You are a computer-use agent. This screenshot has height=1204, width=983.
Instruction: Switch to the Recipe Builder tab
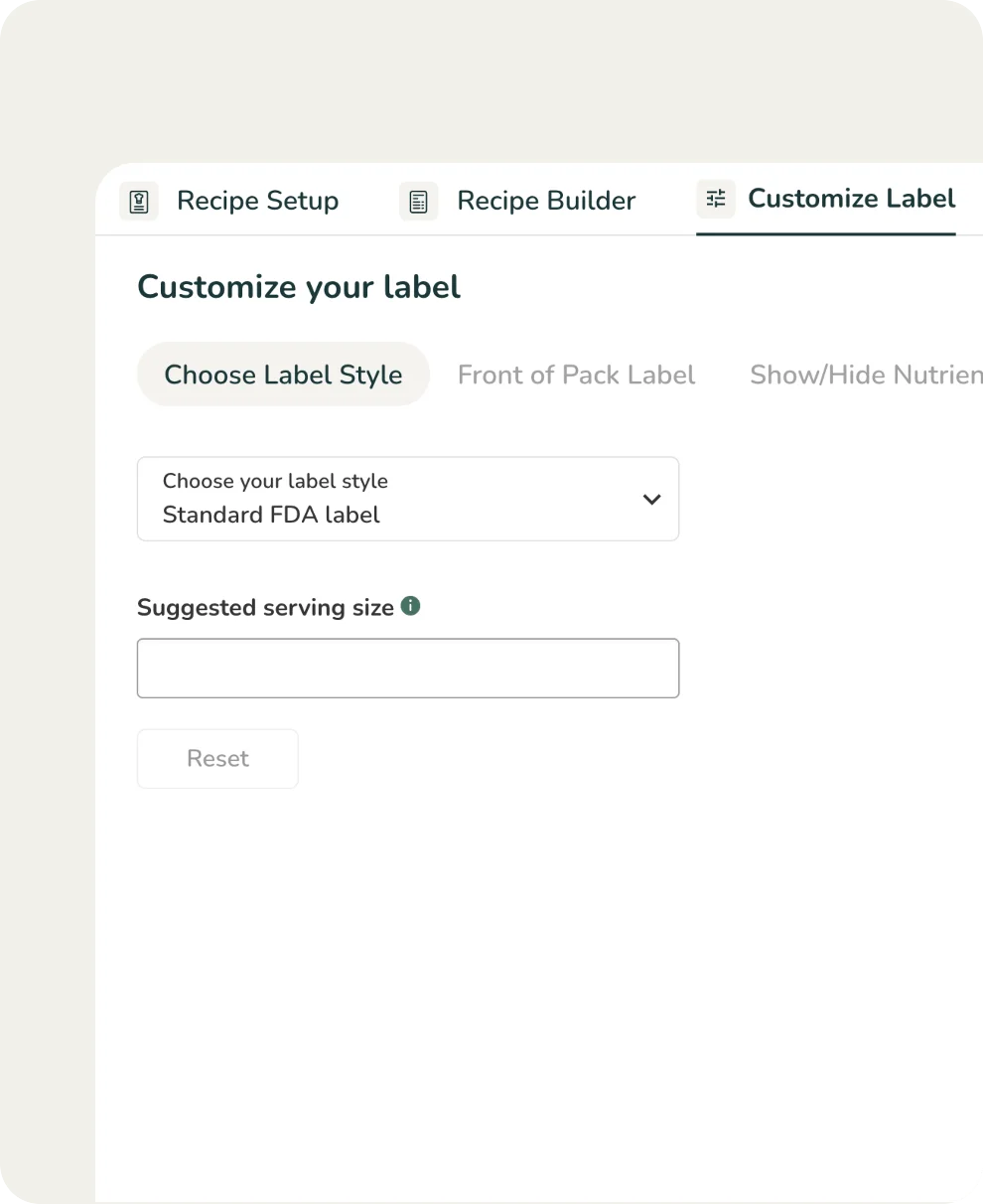[x=545, y=201]
